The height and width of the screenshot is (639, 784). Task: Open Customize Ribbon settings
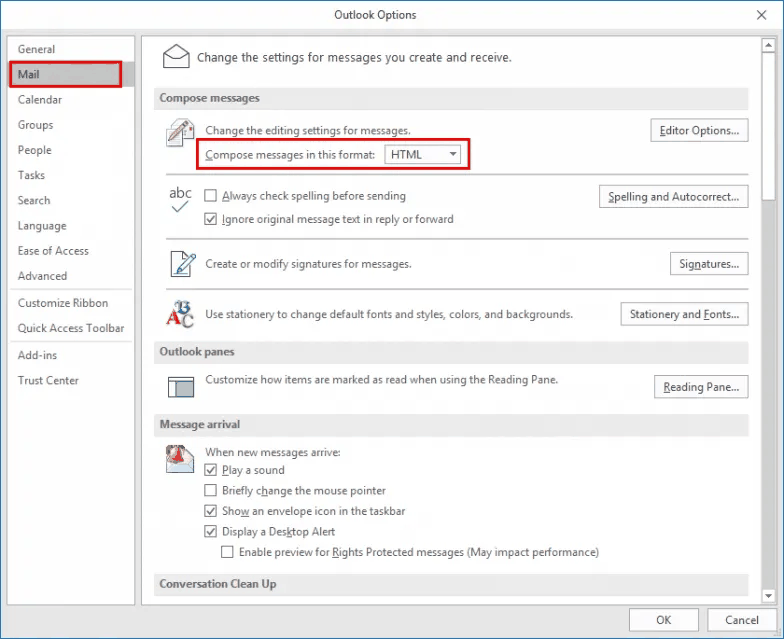[71, 303]
